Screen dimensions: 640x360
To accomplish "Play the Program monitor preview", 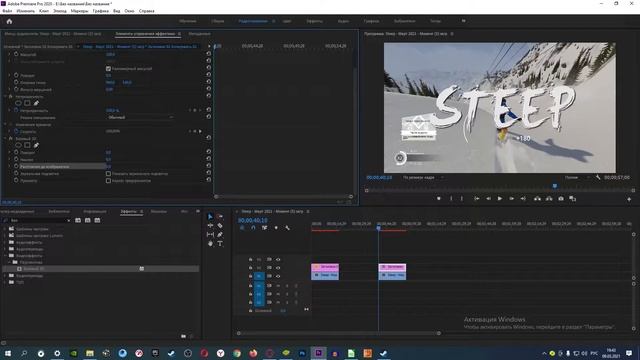I will click(500, 199).
